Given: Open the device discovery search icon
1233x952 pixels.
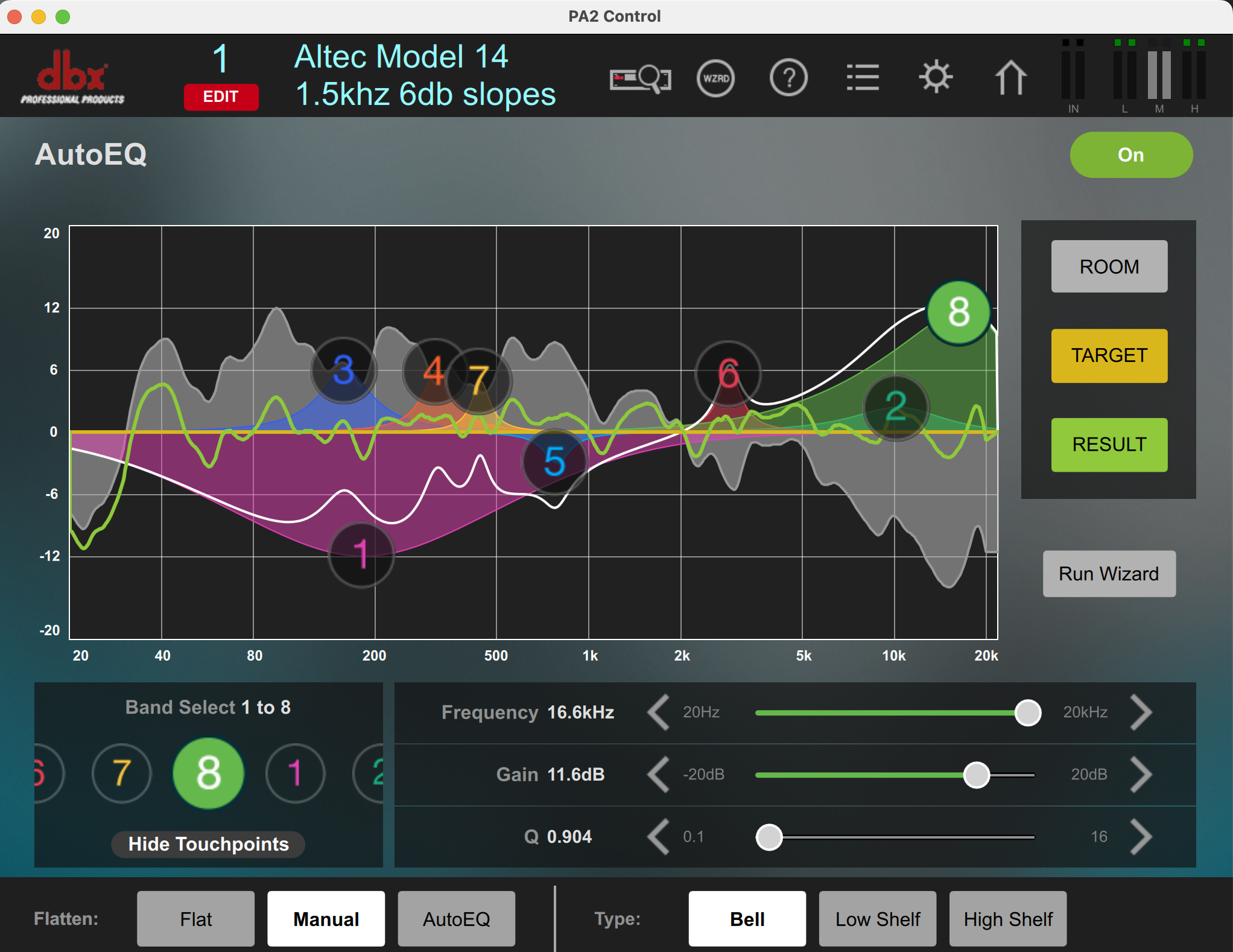Looking at the screenshot, I should click(640, 78).
